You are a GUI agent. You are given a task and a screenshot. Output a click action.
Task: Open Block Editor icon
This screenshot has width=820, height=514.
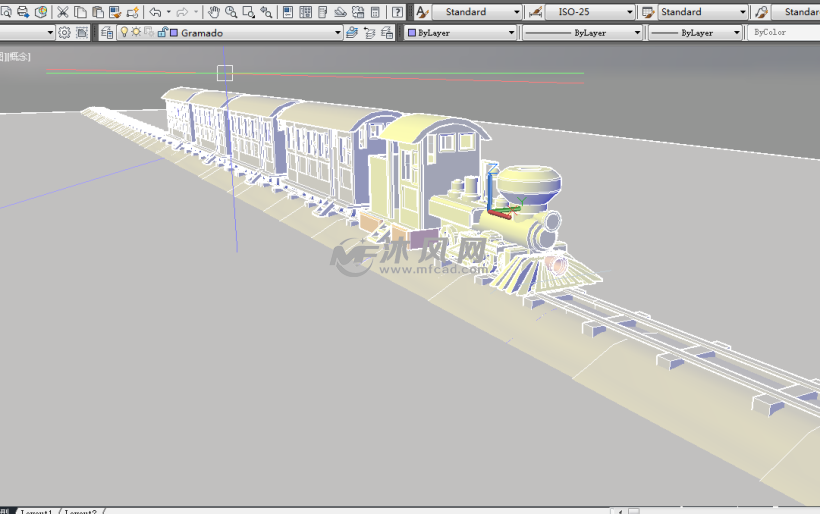point(133,12)
